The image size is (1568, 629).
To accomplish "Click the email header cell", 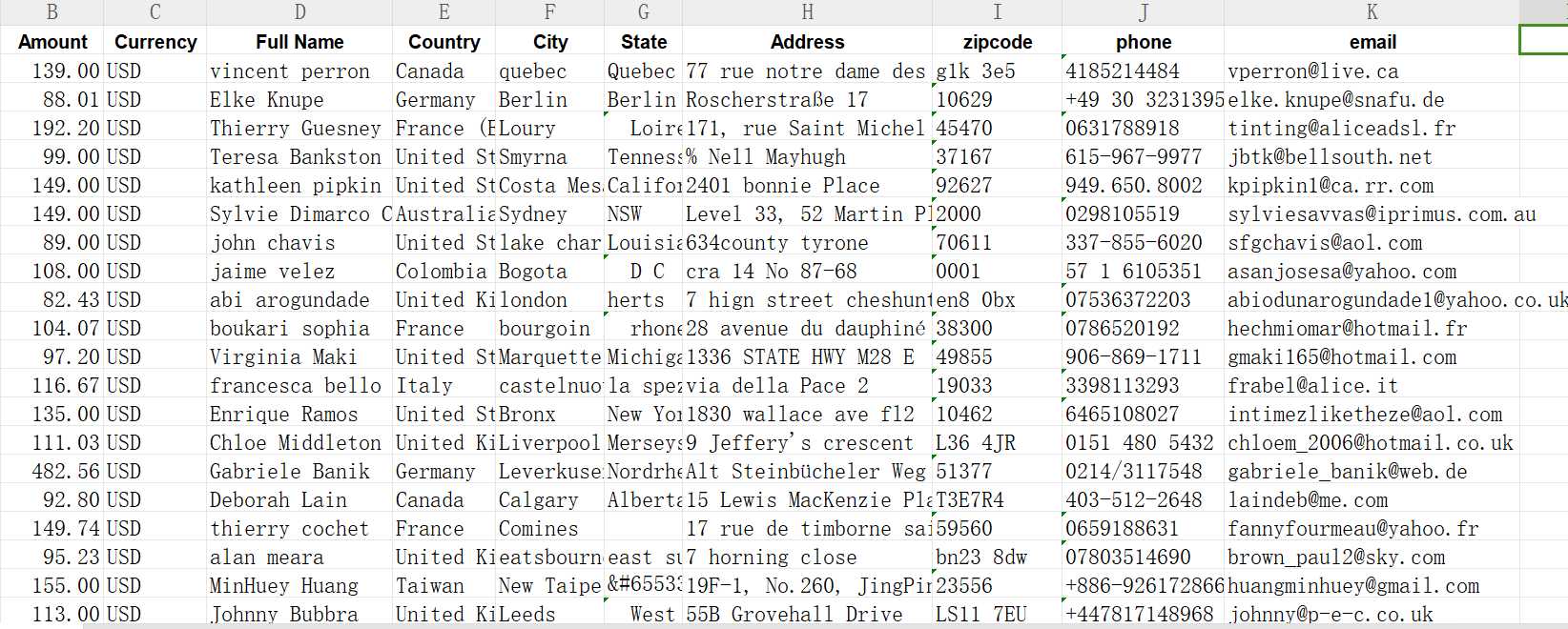I will click(x=1372, y=42).
